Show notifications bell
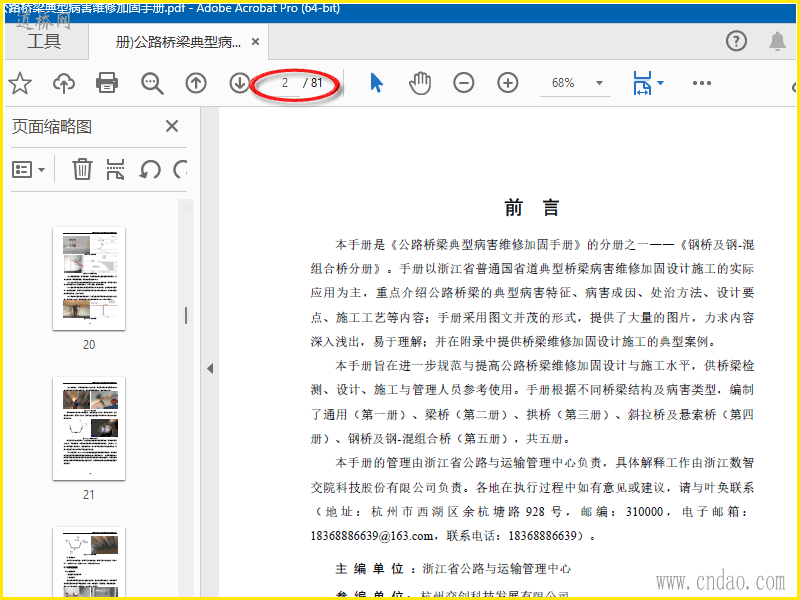The height and width of the screenshot is (600, 800). click(x=778, y=41)
